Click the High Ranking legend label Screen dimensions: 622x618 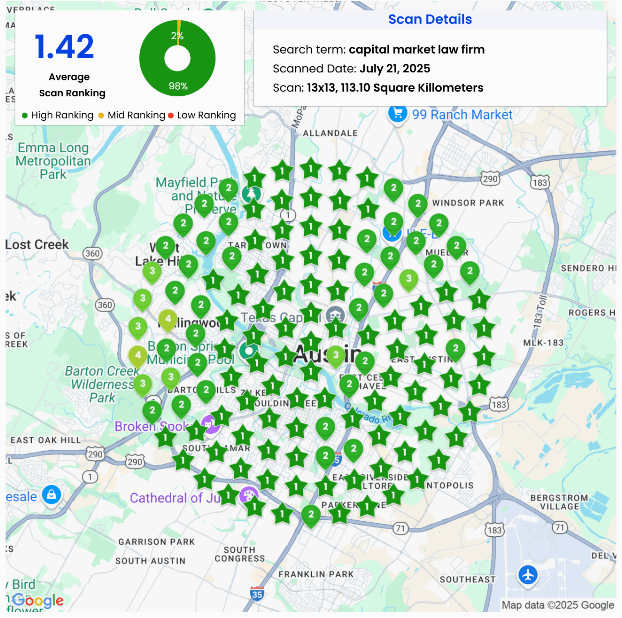[x=62, y=115]
